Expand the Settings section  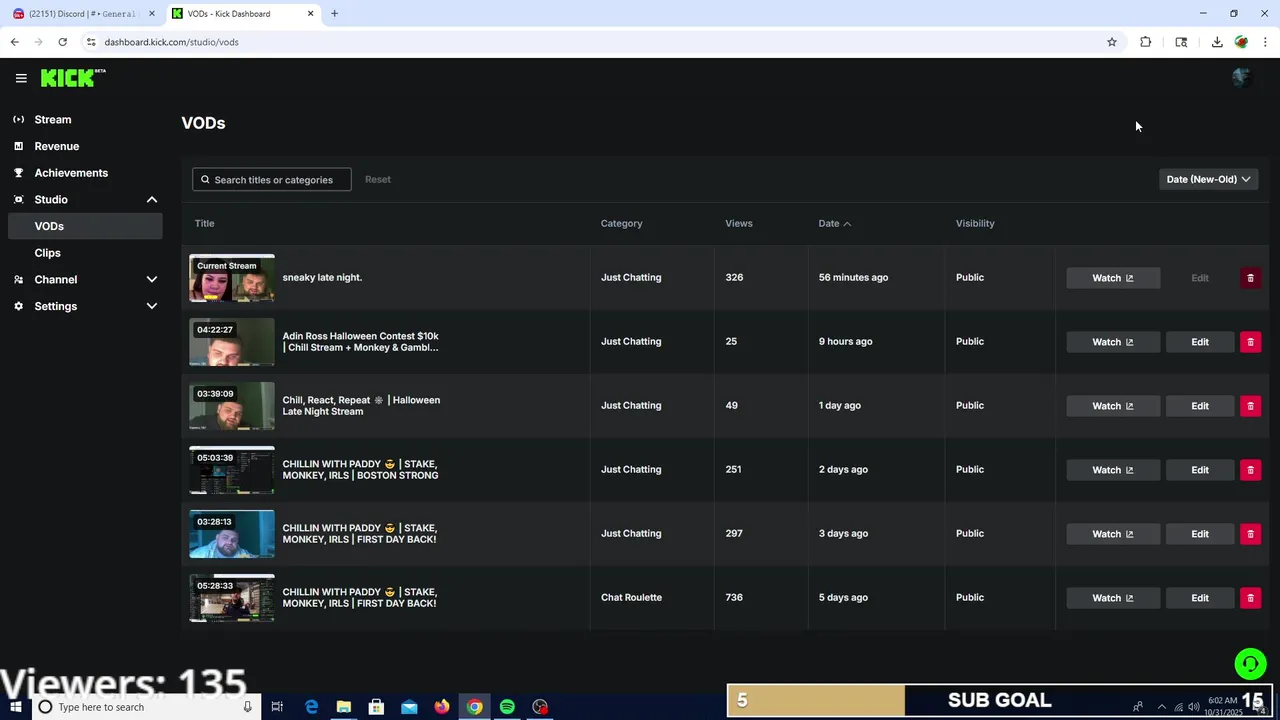(152, 306)
